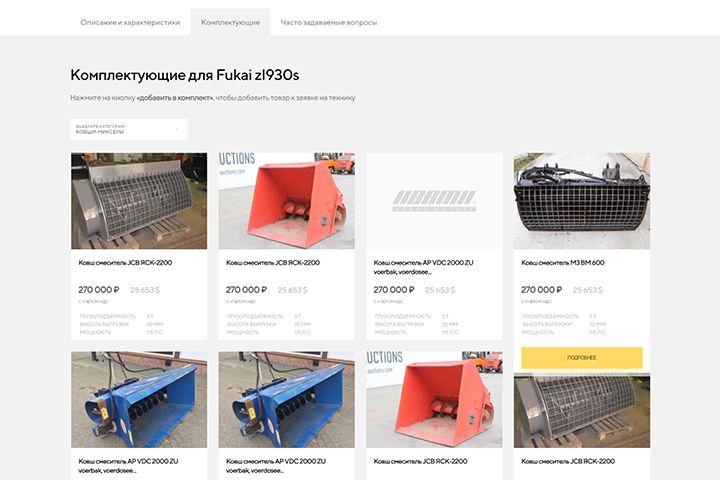
Task: Click the first card title Ковш смеситель JCB ЯСК-2200
Action: click(x=125, y=263)
